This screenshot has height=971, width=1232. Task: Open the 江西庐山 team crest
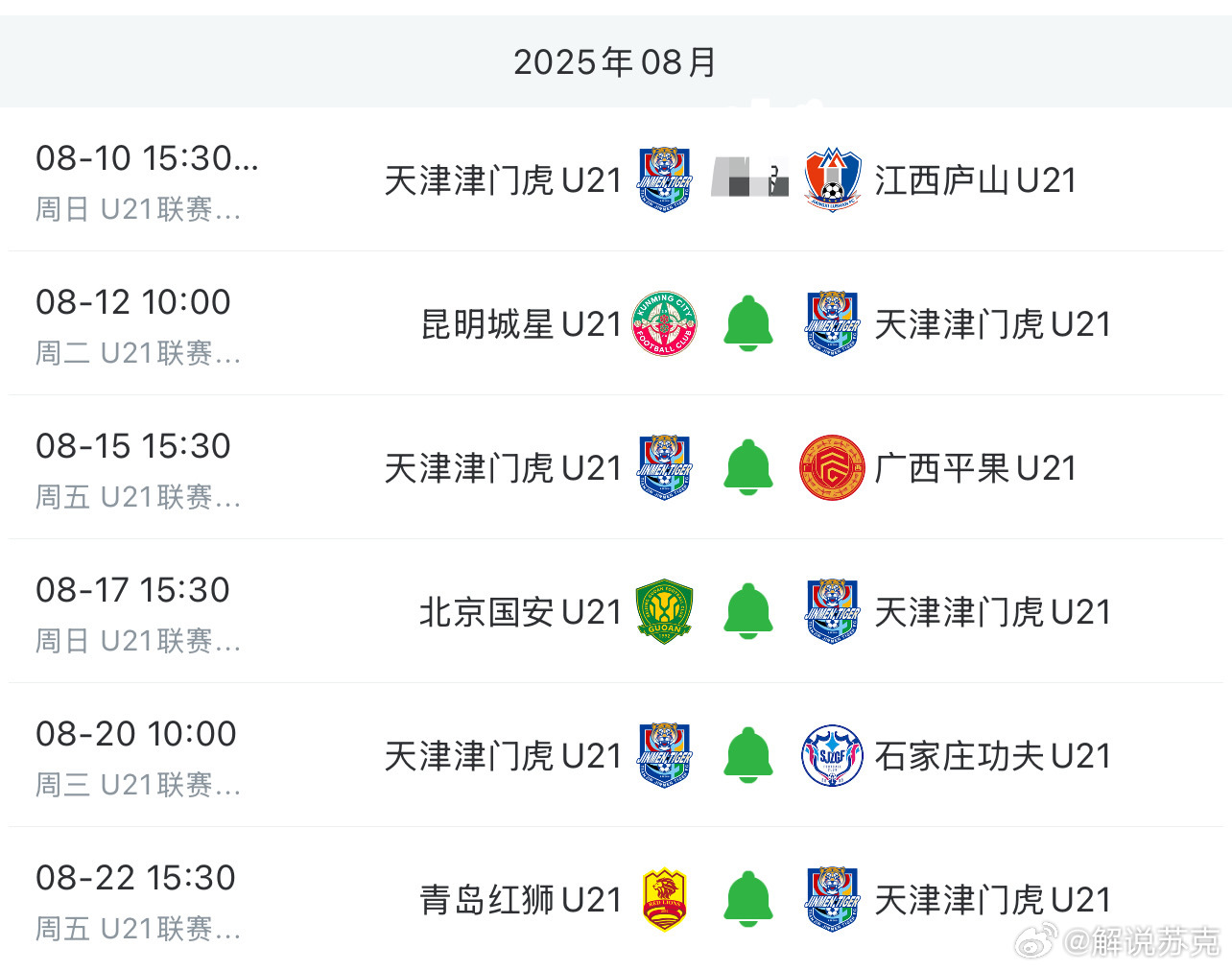[x=832, y=179]
